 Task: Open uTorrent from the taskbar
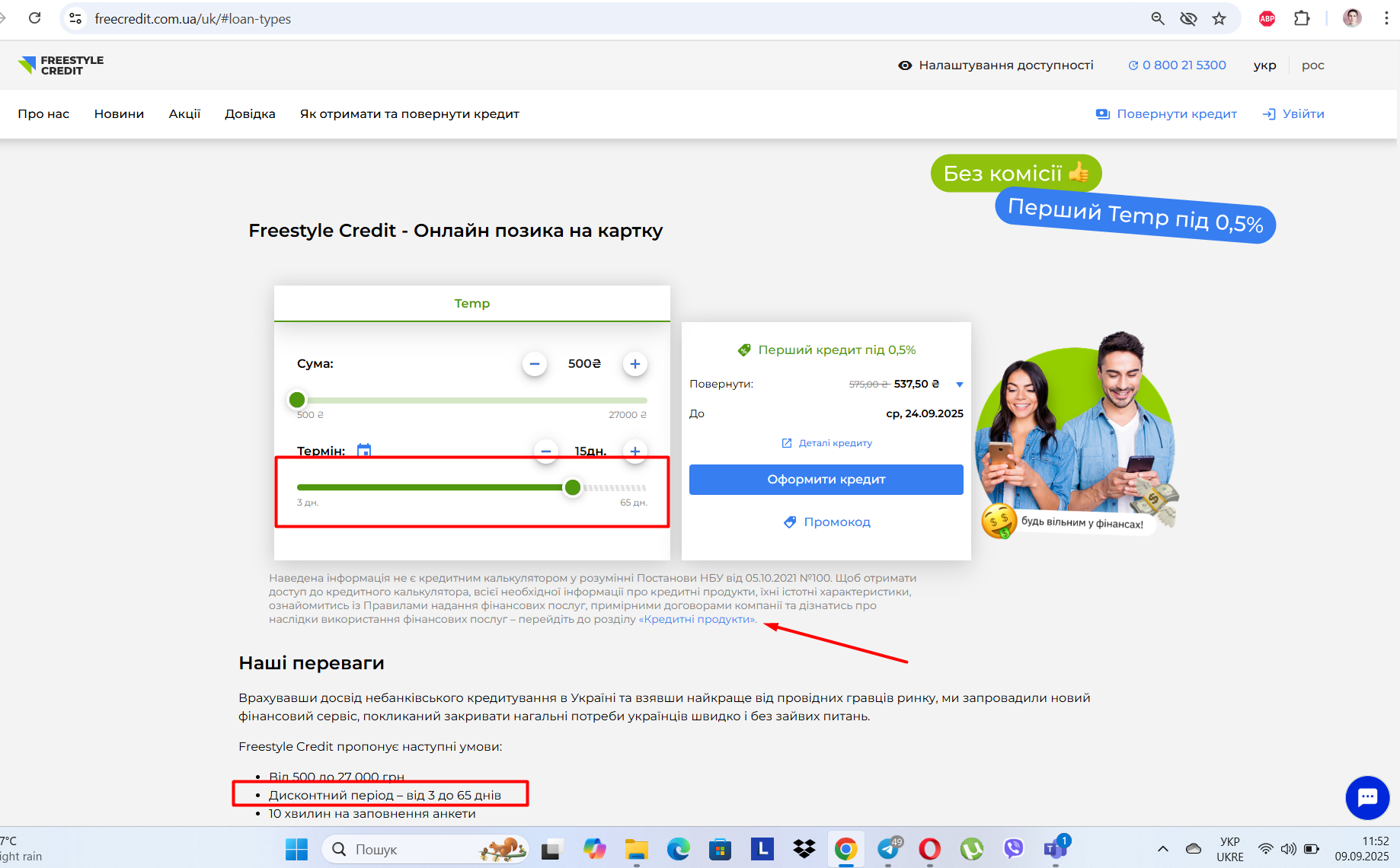click(x=972, y=849)
